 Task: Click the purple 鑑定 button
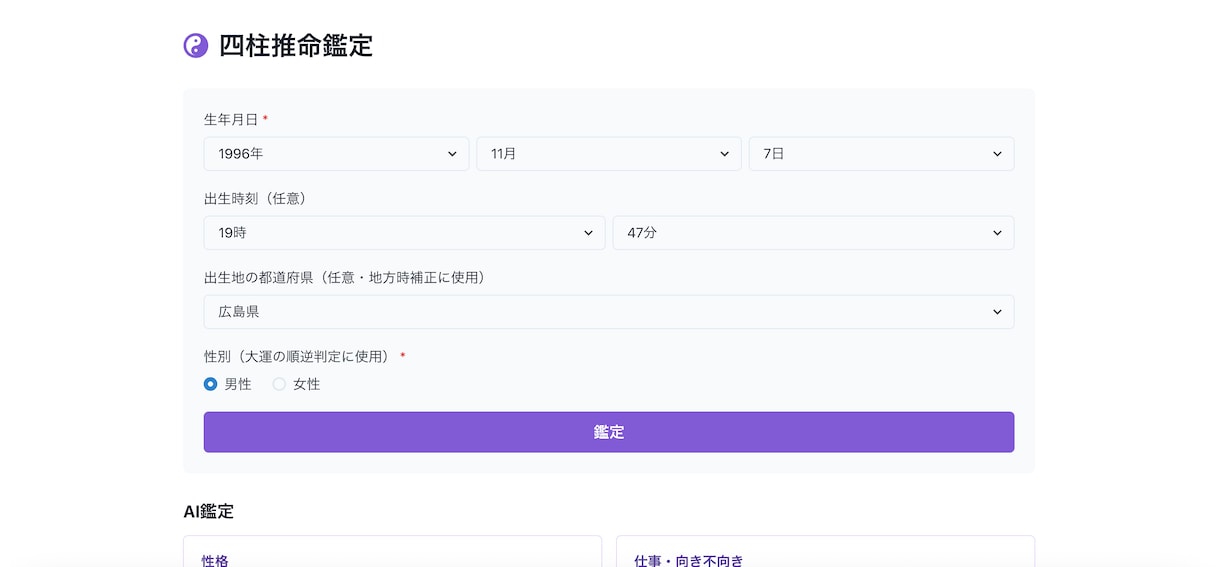609,432
